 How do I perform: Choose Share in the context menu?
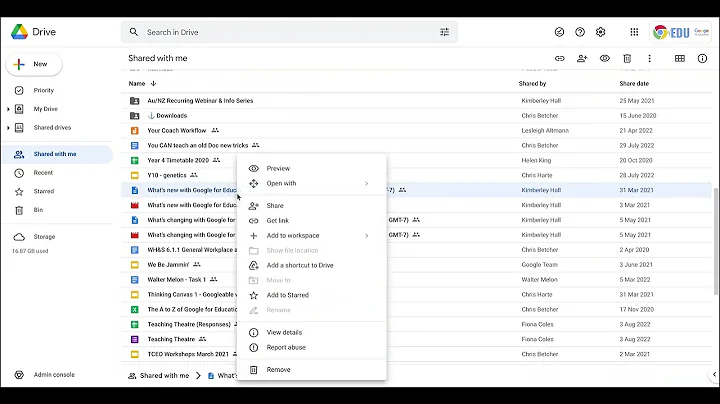click(x=311, y=206)
